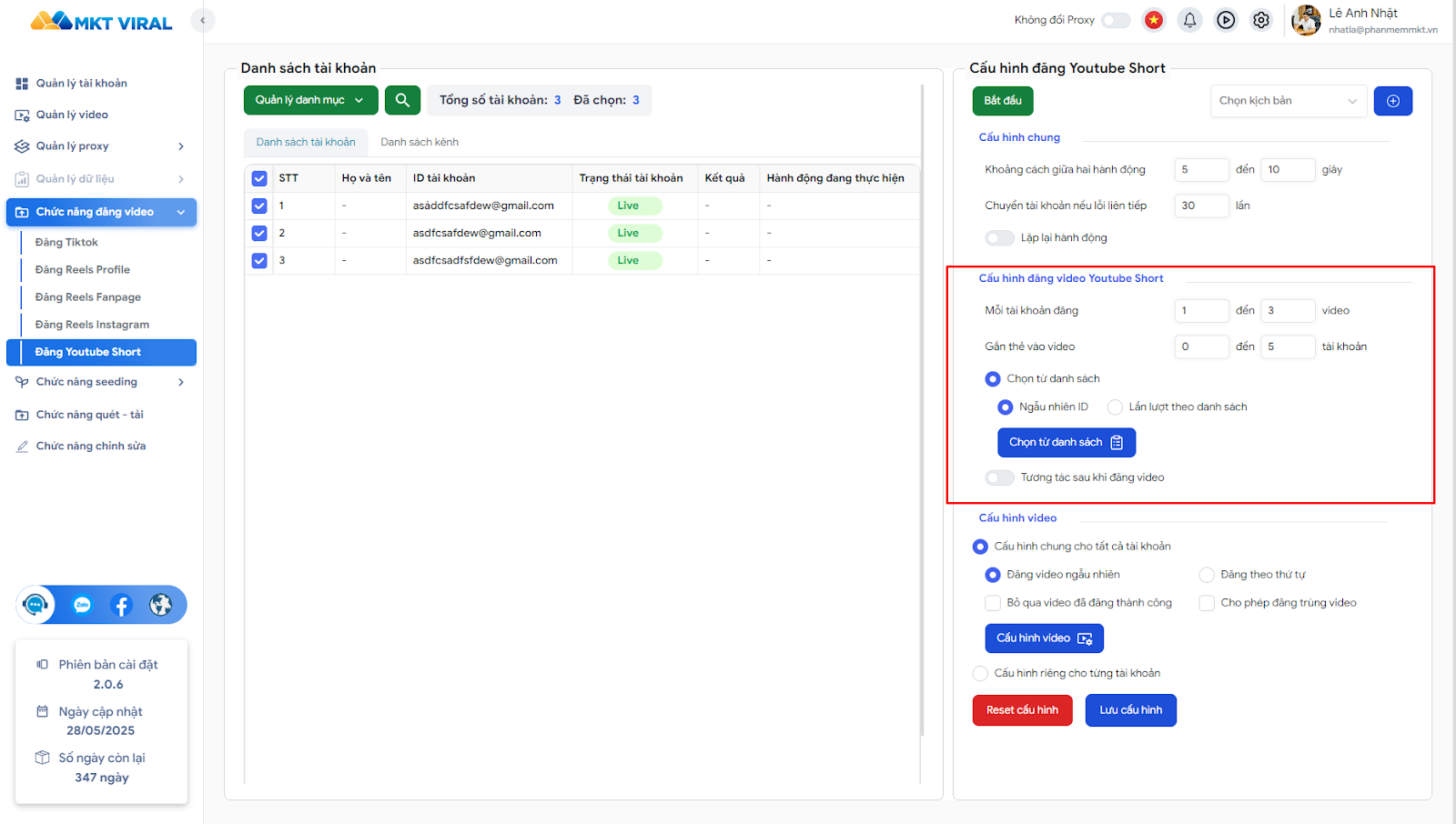Uncheck the checkbox for asdfcsafdew@gmail.com
1456x824 pixels.
259,233
